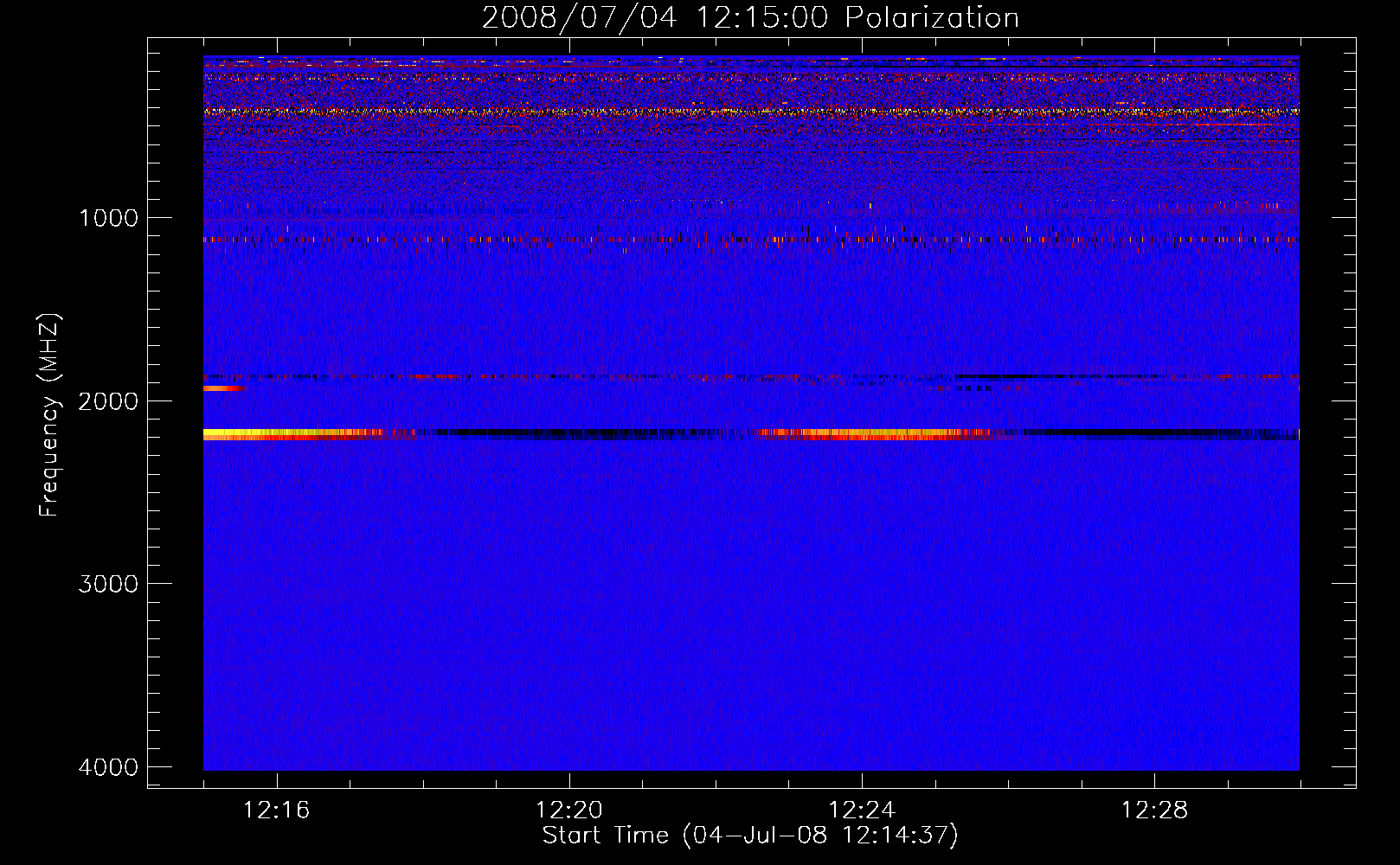Click the 4000 frequency tick label
The image size is (1400, 865).
coord(108,767)
